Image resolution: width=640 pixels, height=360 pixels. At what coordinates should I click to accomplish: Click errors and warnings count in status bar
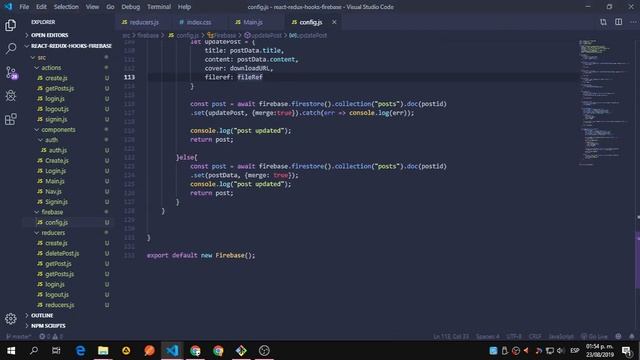[51, 337]
